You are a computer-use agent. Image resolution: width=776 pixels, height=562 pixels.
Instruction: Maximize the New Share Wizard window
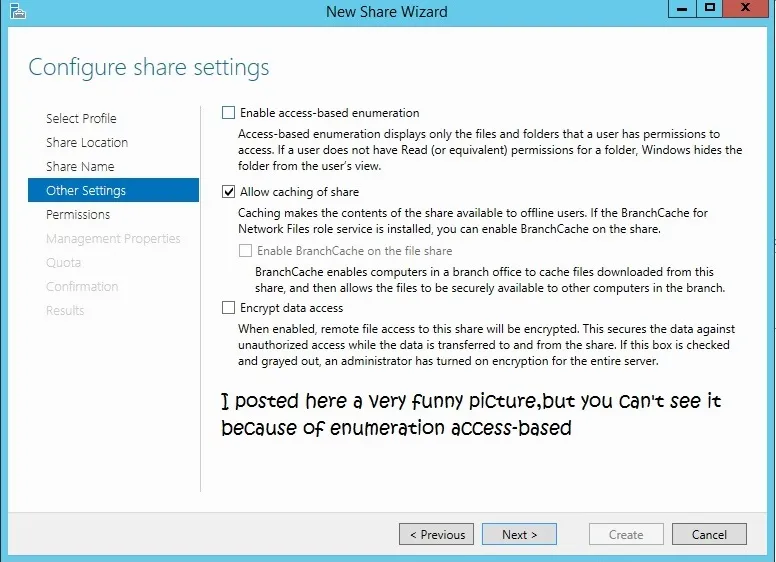click(x=710, y=8)
